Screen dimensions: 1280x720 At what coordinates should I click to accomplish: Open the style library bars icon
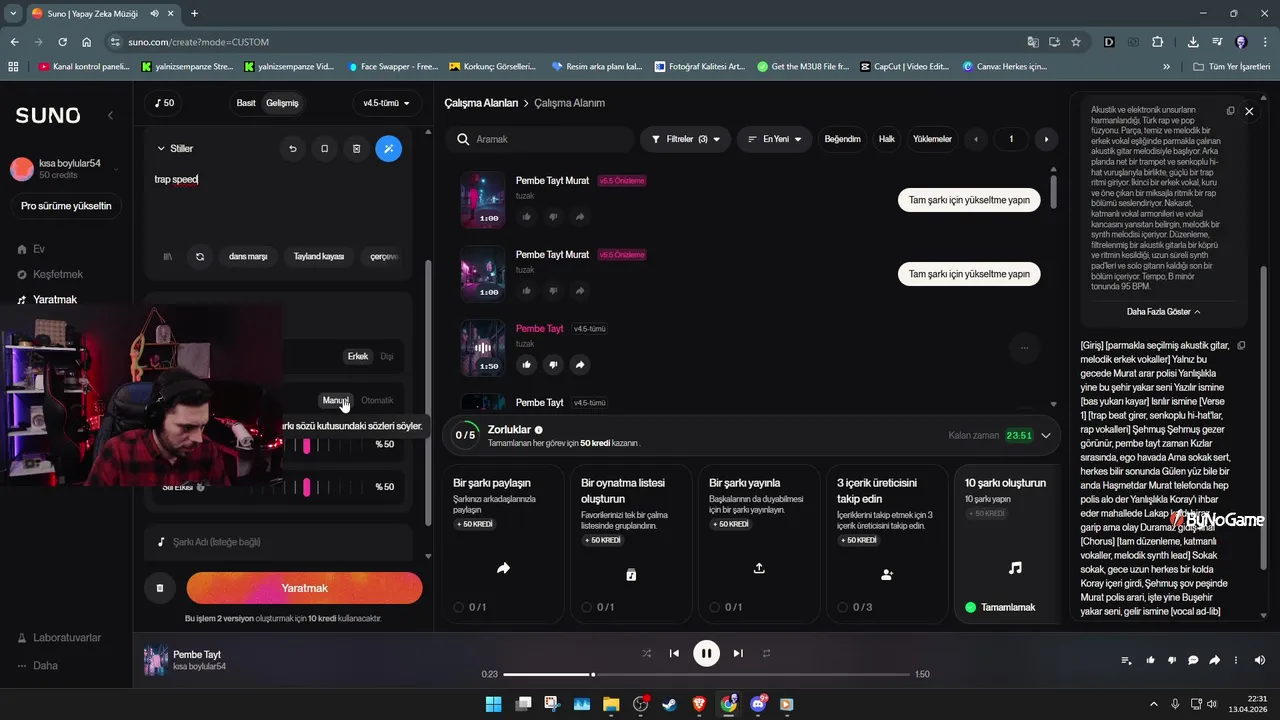(x=168, y=257)
